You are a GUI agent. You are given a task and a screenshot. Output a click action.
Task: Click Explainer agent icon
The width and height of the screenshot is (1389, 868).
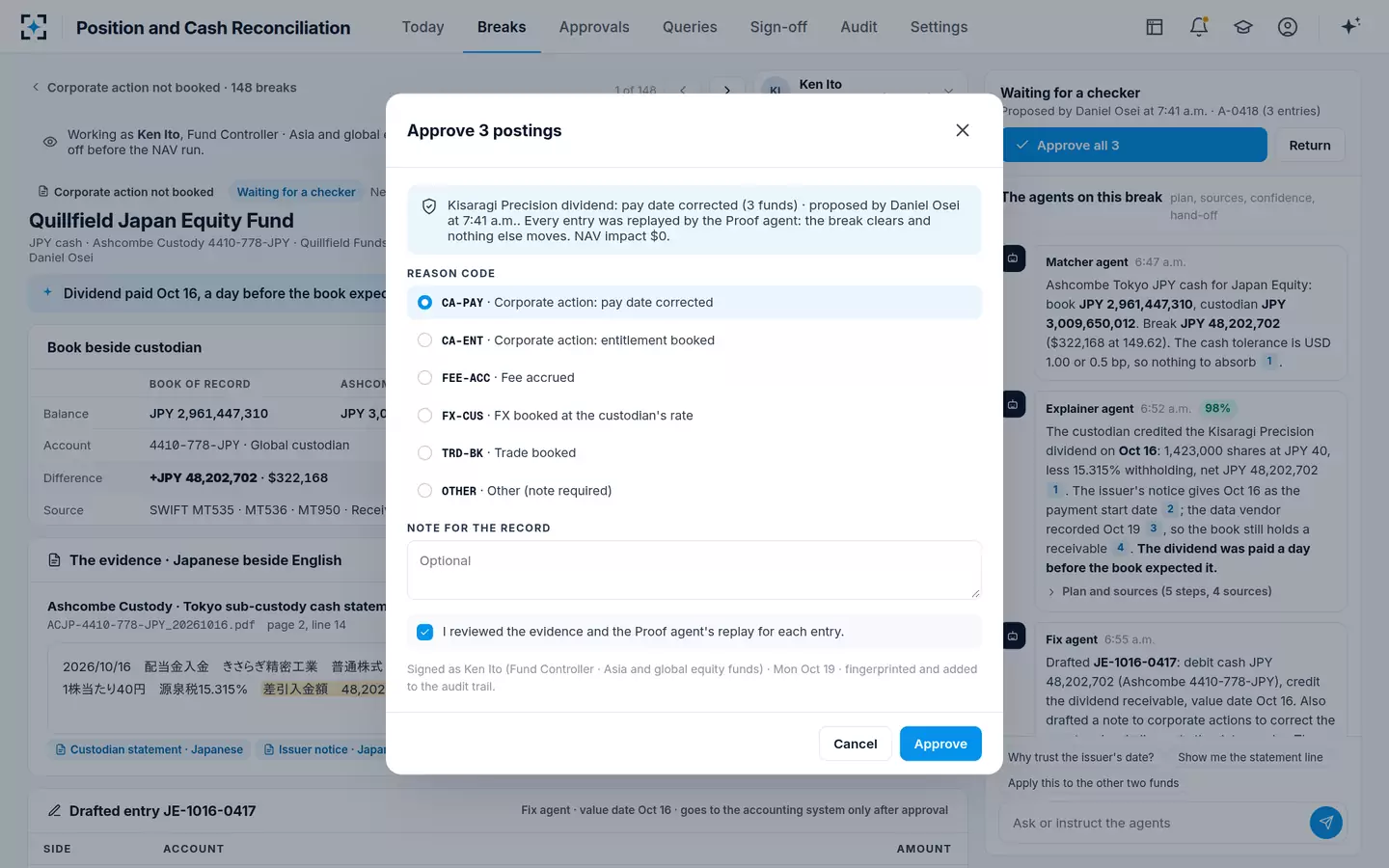(1013, 405)
